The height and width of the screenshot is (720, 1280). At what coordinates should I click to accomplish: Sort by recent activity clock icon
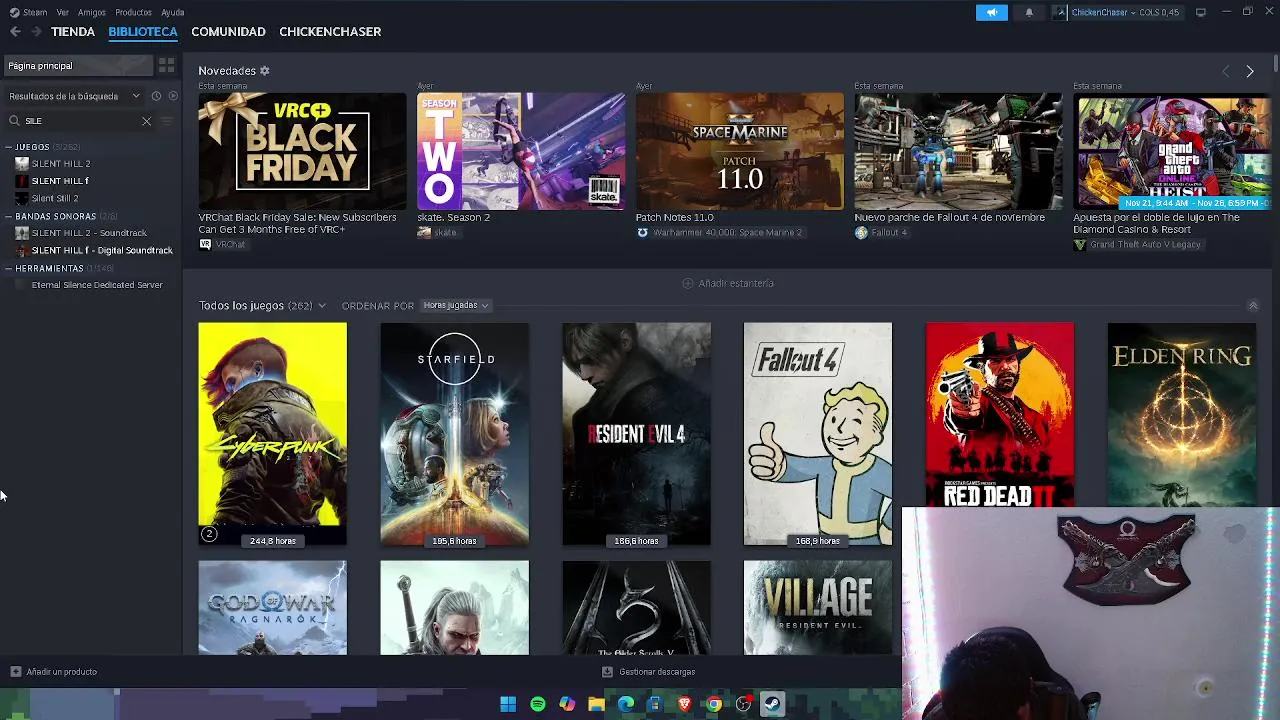coord(156,96)
